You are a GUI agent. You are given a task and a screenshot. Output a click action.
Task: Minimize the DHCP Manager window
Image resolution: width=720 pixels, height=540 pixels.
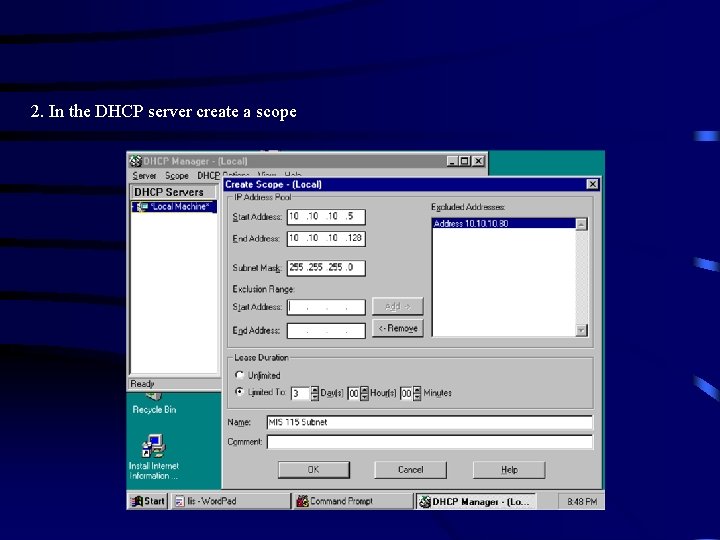coord(453,161)
